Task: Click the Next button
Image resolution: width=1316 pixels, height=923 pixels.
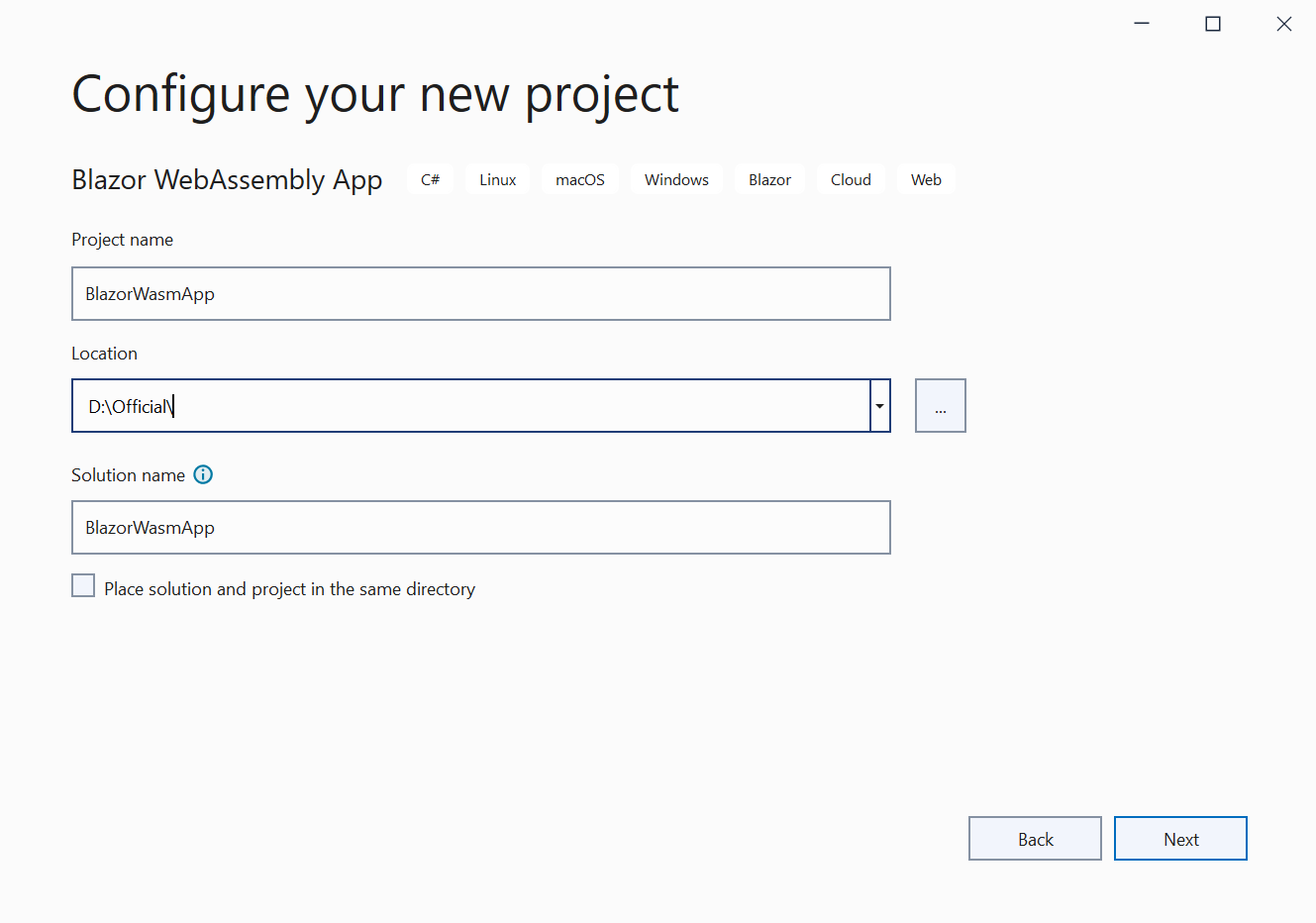Action: [x=1180, y=839]
